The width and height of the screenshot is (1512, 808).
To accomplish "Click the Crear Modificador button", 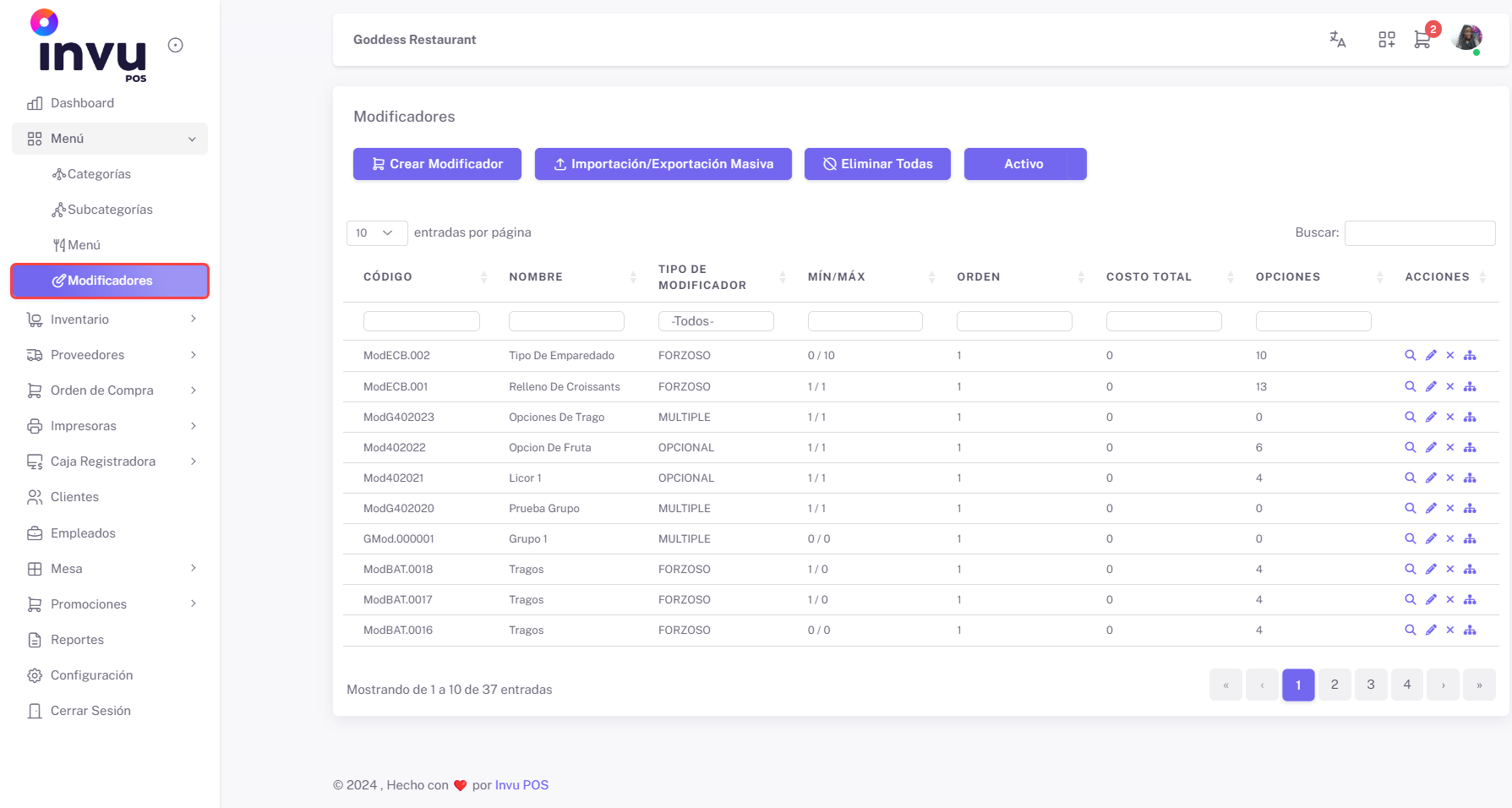I will [437, 164].
